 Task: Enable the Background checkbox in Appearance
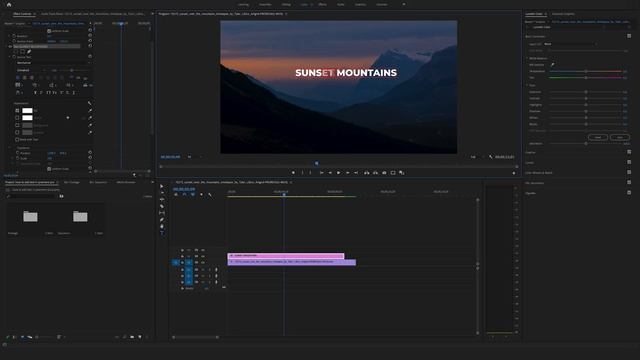17,125
